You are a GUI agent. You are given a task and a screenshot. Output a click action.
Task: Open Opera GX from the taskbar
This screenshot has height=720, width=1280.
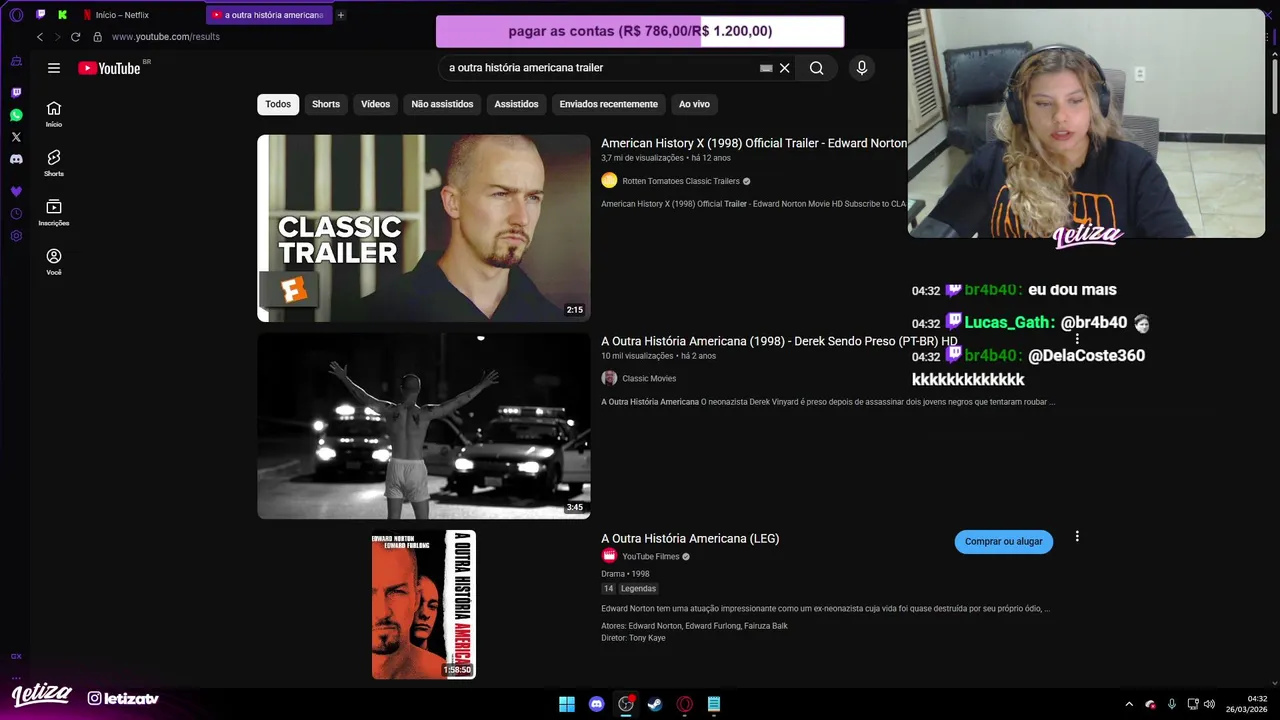pos(685,704)
